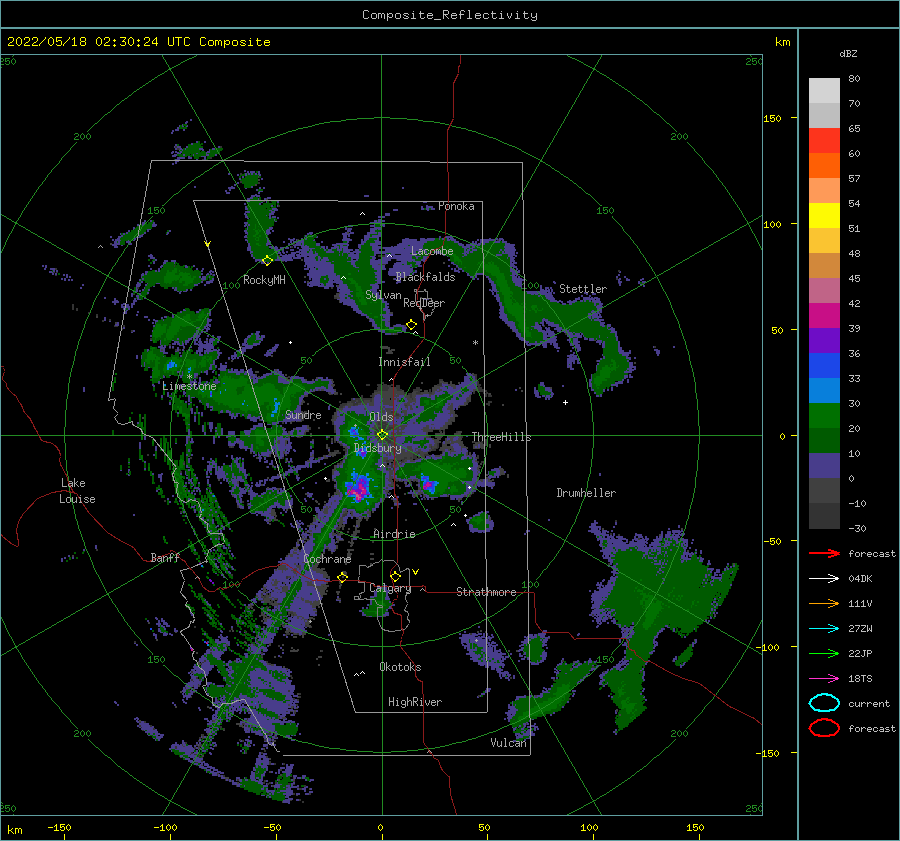Click the Sylvan label
The height and width of the screenshot is (841, 900).
click(383, 295)
